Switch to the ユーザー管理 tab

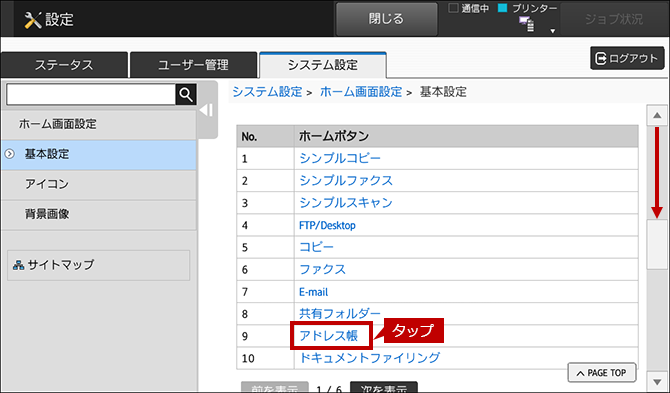point(193,65)
